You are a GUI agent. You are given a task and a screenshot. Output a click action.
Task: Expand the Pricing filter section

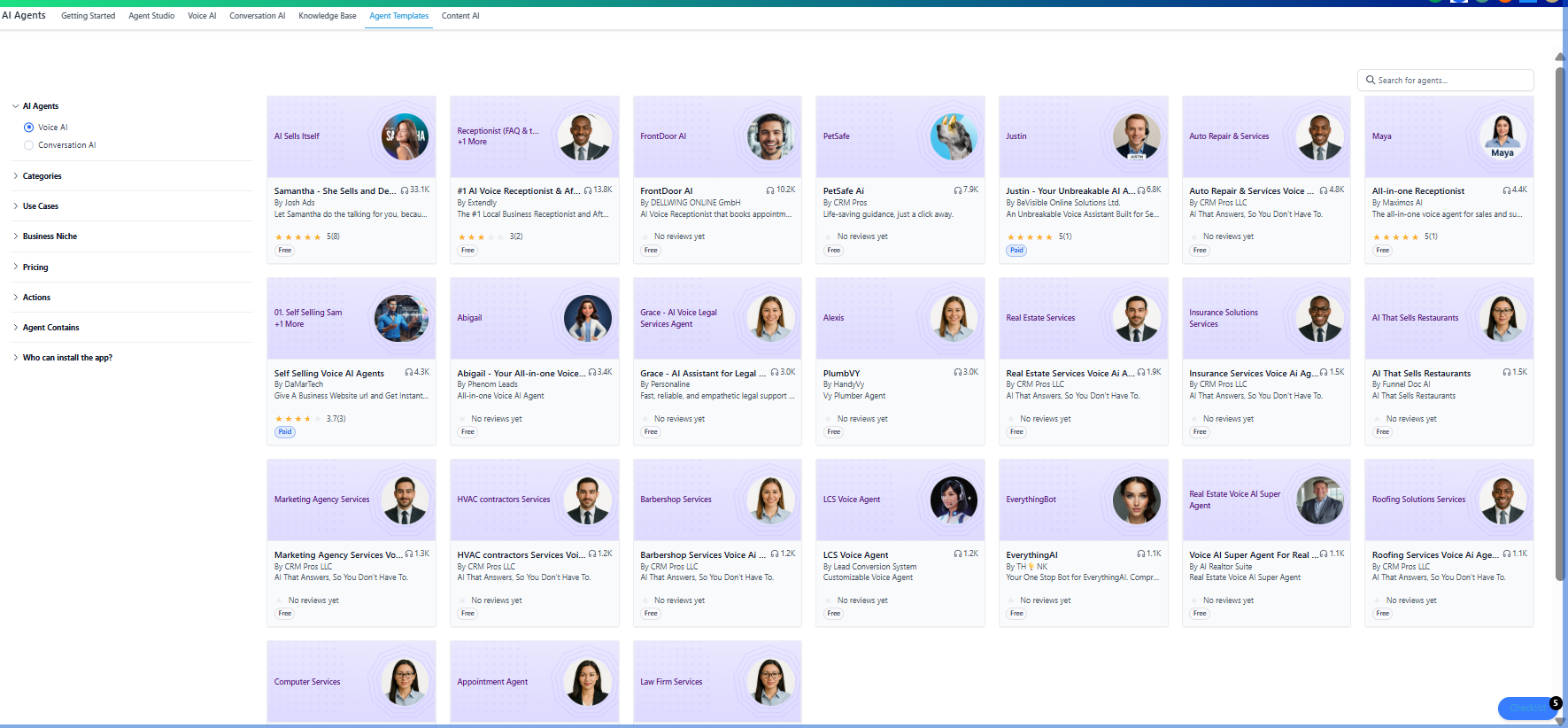click(x=35, y=267)
